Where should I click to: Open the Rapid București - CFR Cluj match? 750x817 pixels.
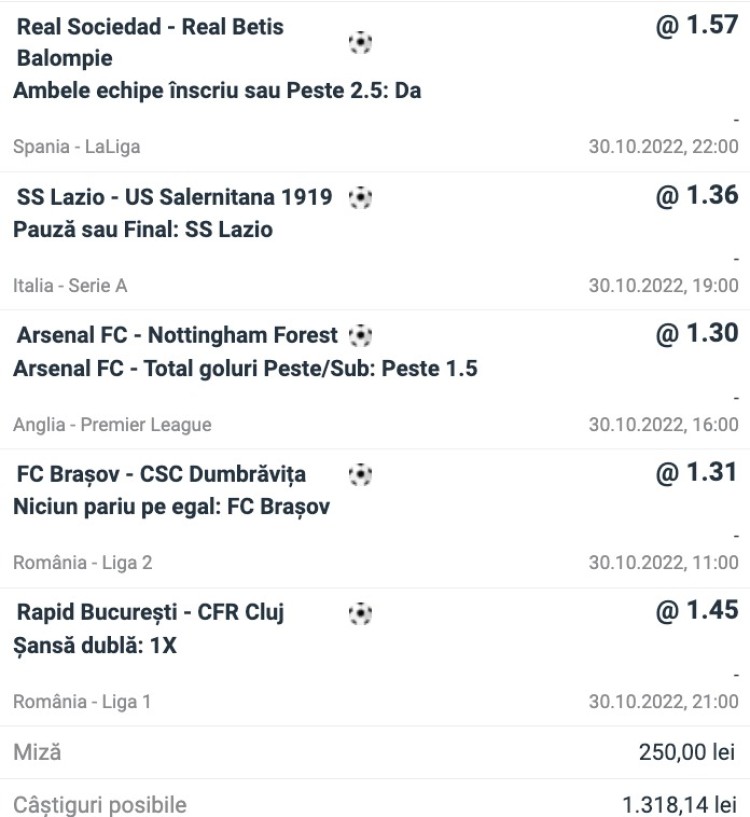(x=151, y=613)
